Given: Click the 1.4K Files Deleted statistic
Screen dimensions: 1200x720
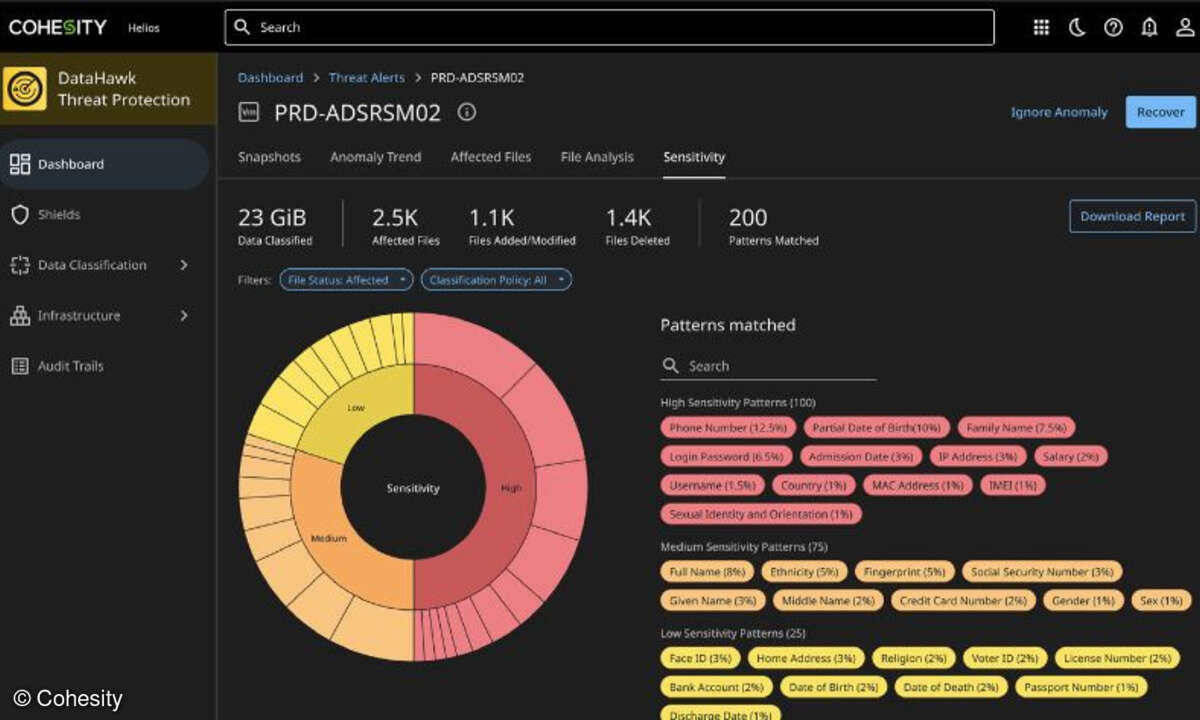Looking at the screenshot, I should pos(637,226).
